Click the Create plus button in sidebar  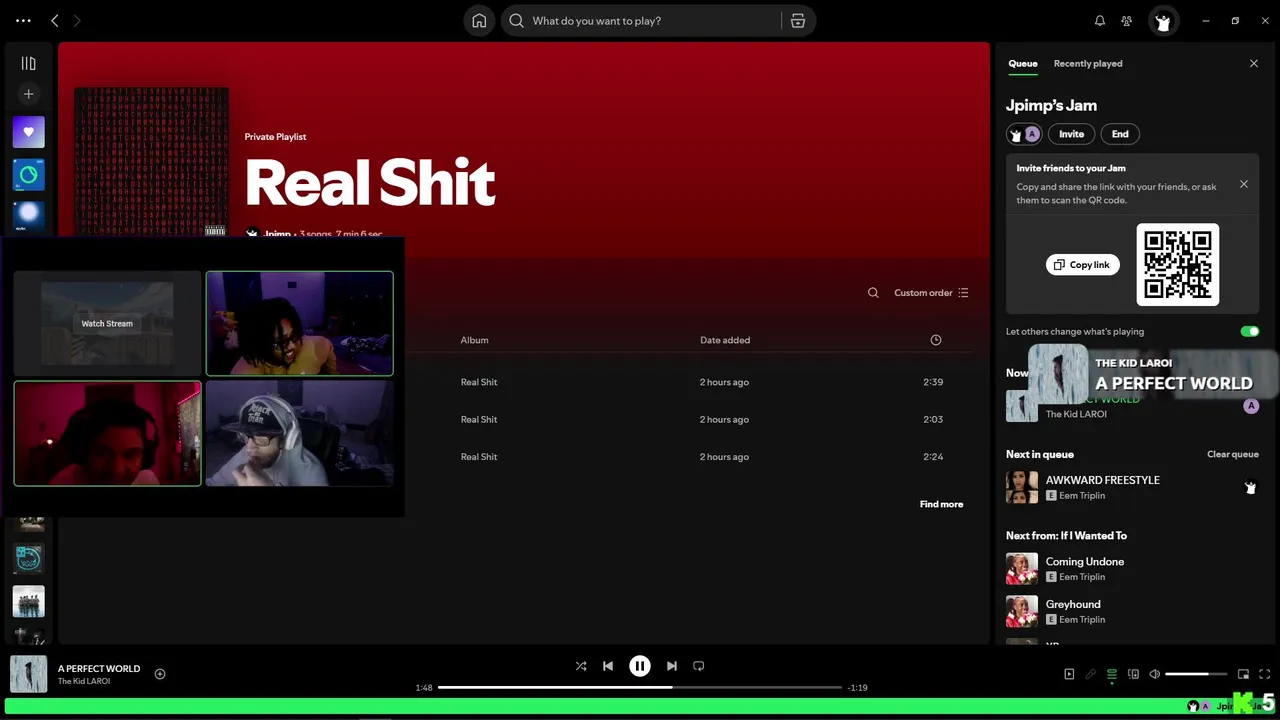[28, 94]
